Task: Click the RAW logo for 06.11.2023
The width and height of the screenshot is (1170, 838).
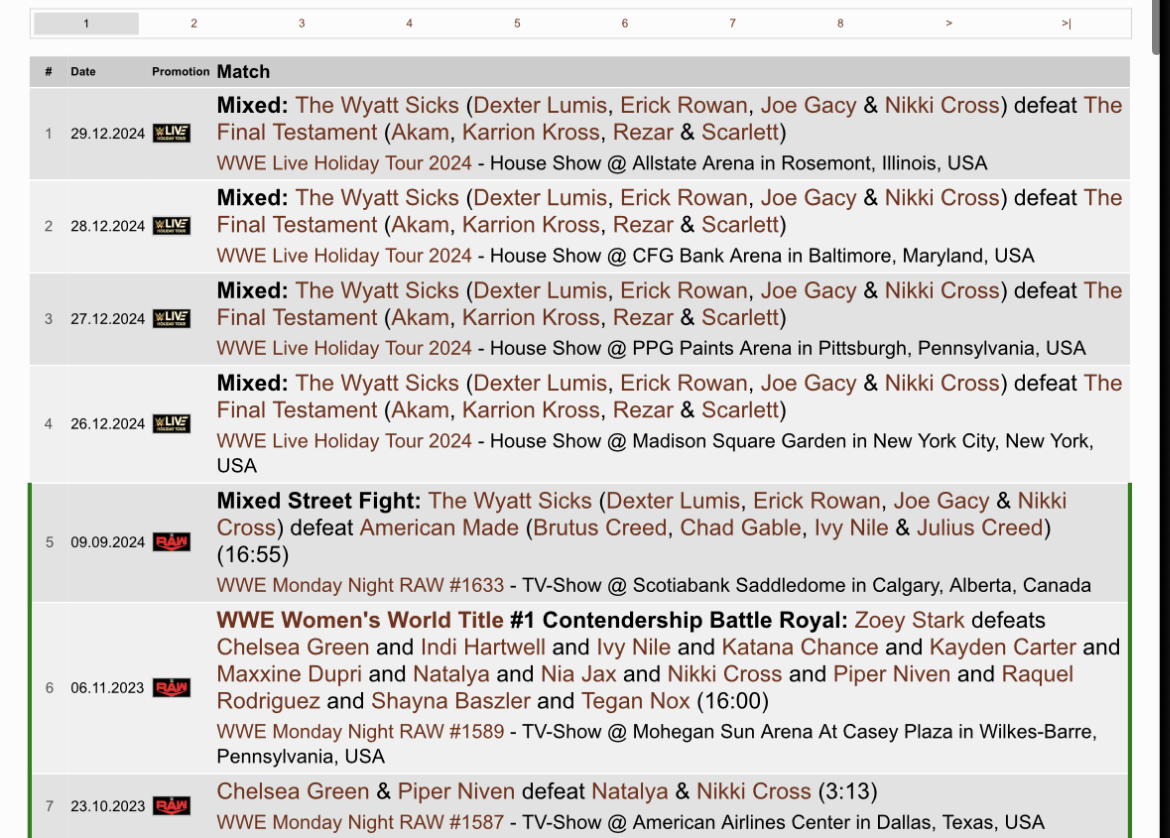Action: click(172, 687)
